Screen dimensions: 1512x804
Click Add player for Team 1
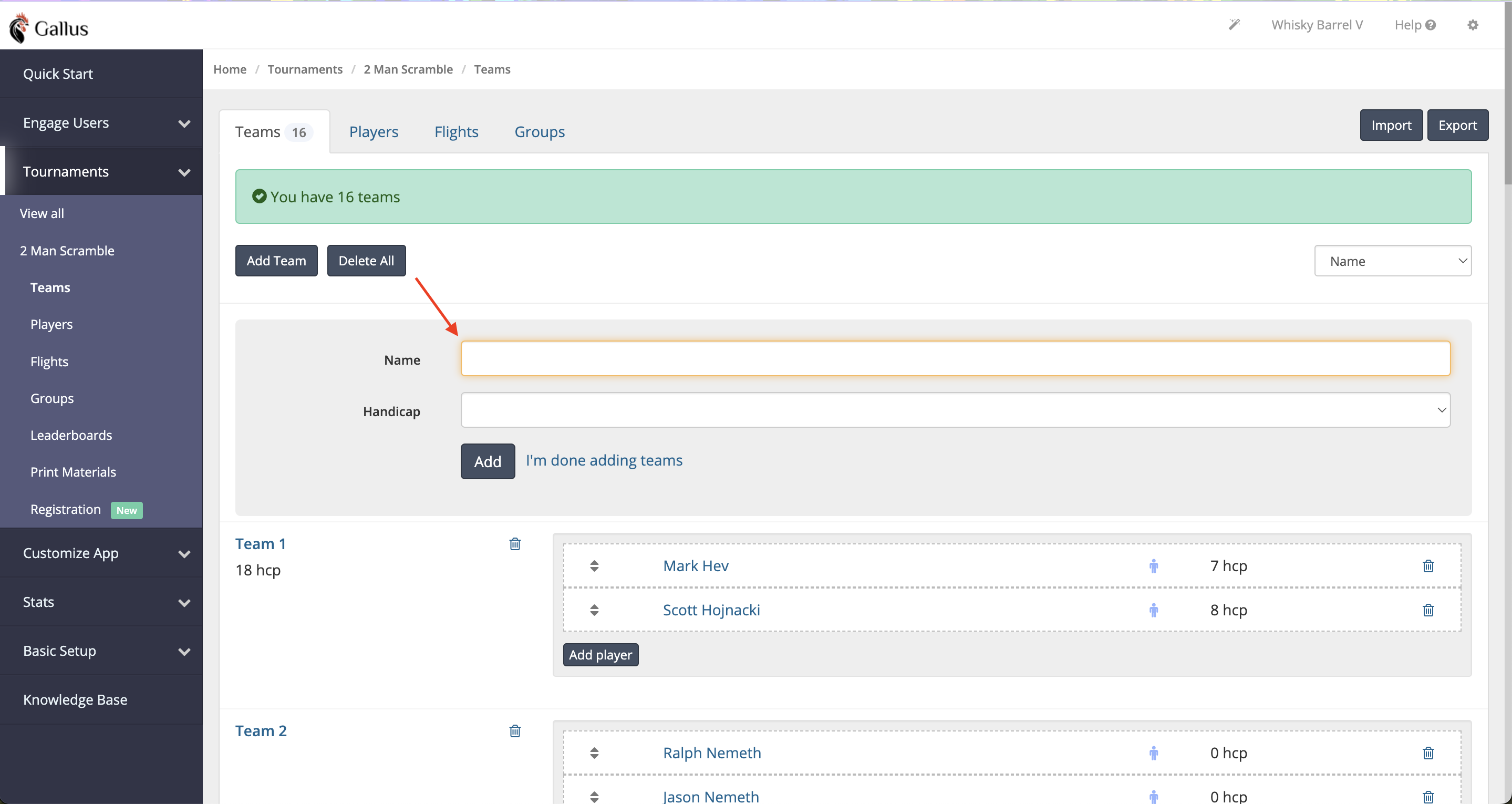(600, 654)
